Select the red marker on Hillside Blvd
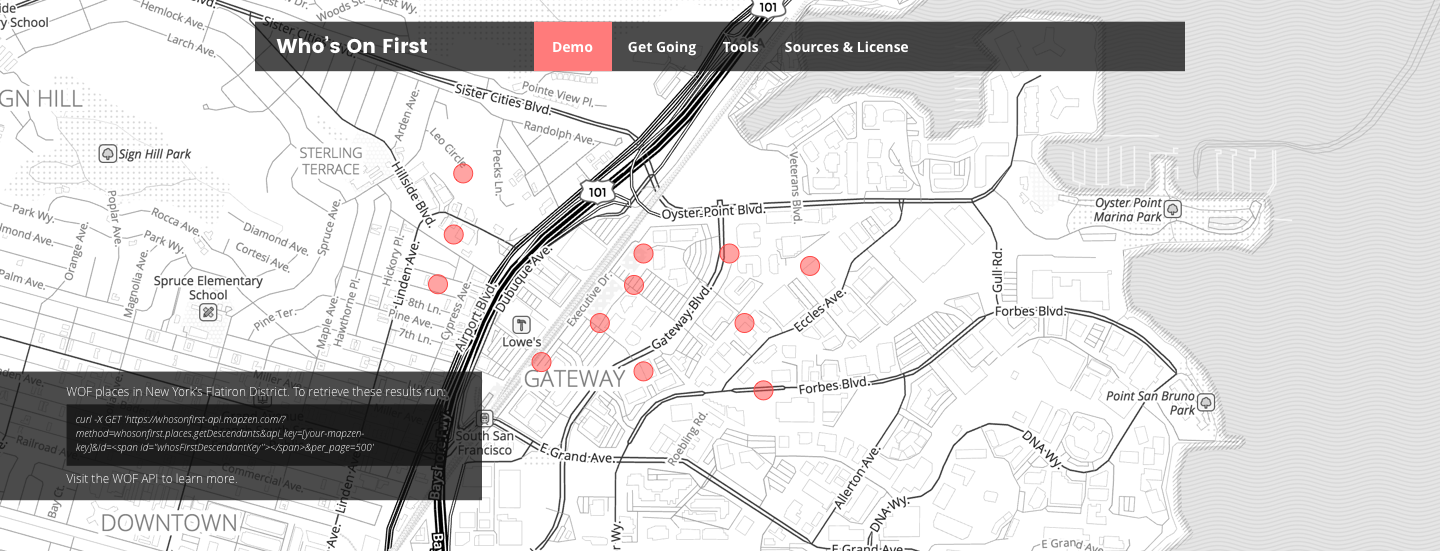 (454, 235)
